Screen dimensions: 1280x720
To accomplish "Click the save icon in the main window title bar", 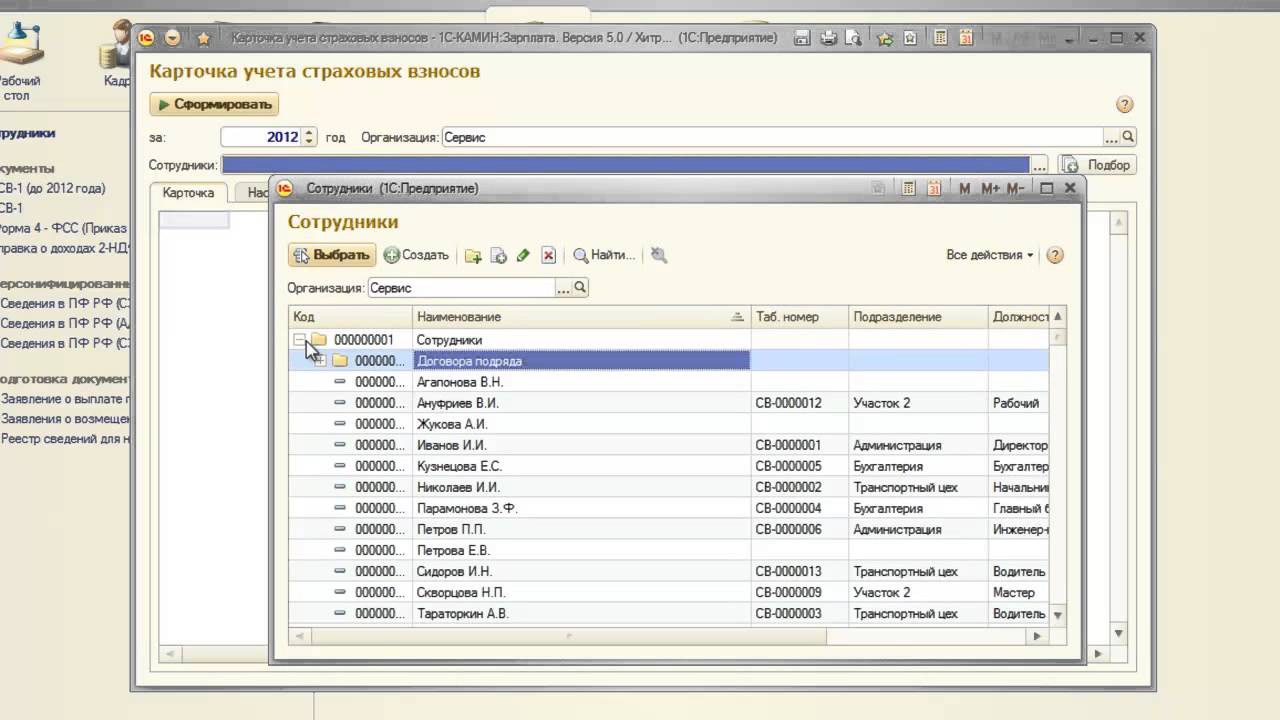I will pos(802,38).
